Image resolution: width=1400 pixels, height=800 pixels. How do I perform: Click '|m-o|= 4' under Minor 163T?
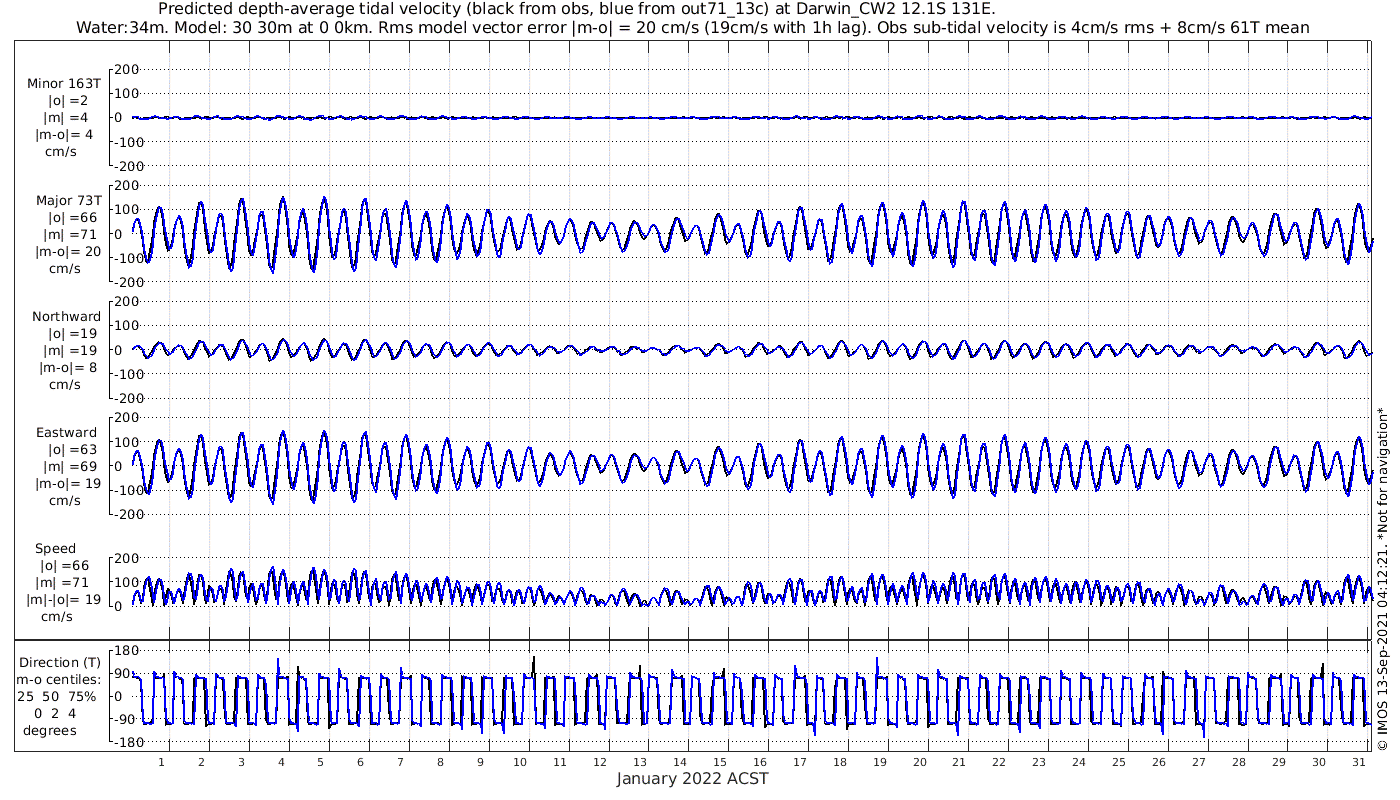65,134
